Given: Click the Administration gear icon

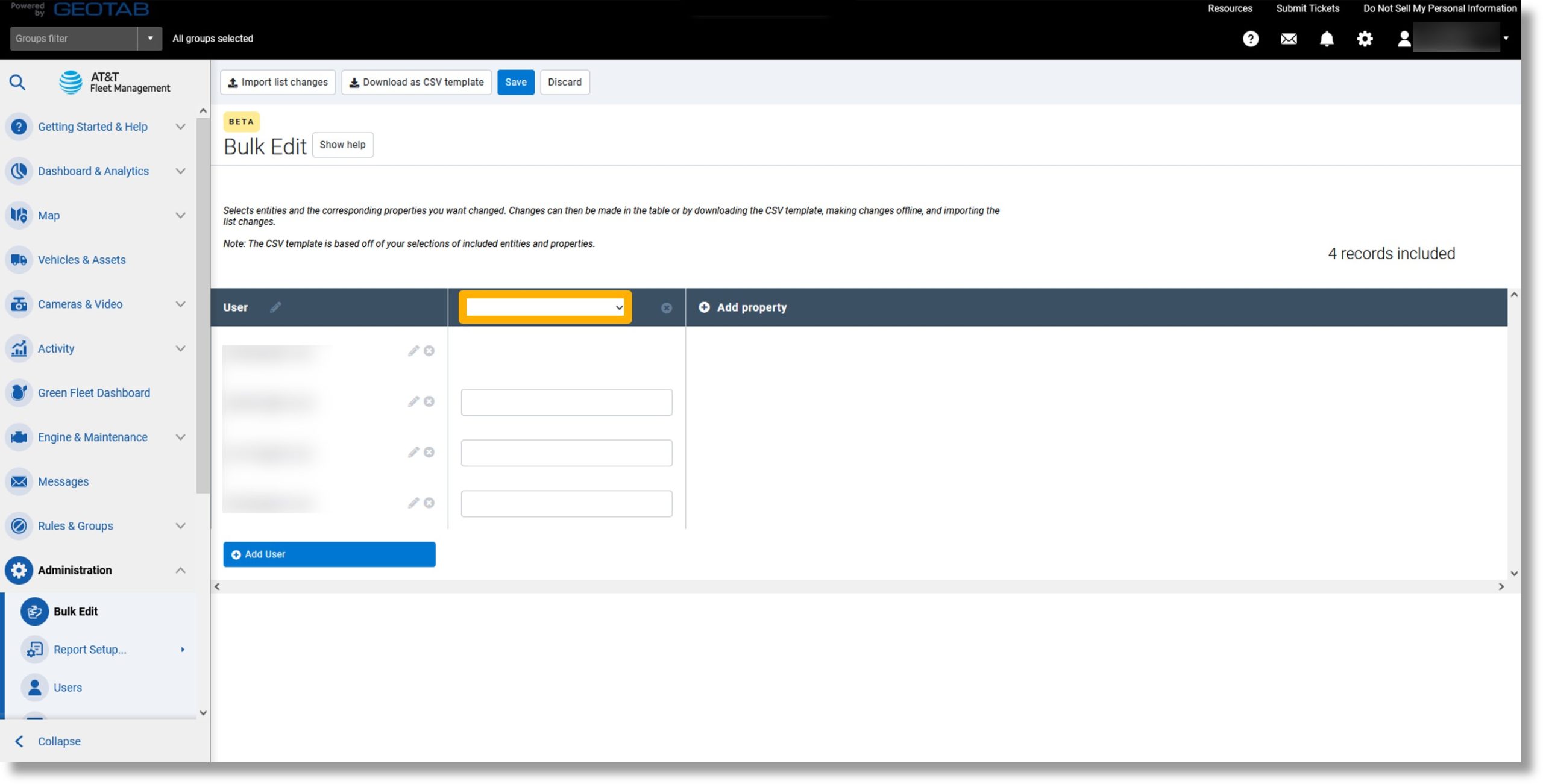Looking at the screenshot, I should (19, 570).
